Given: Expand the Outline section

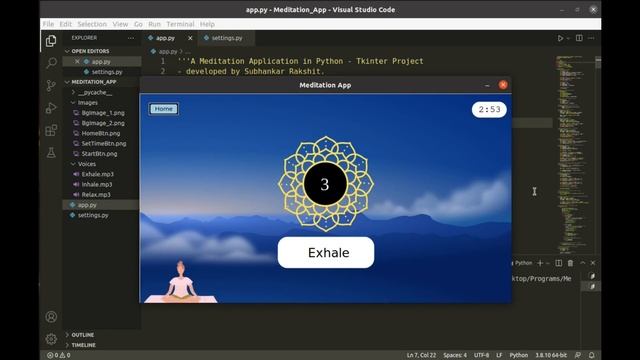Looking at the screenshot, I should [x=67, y=335].
